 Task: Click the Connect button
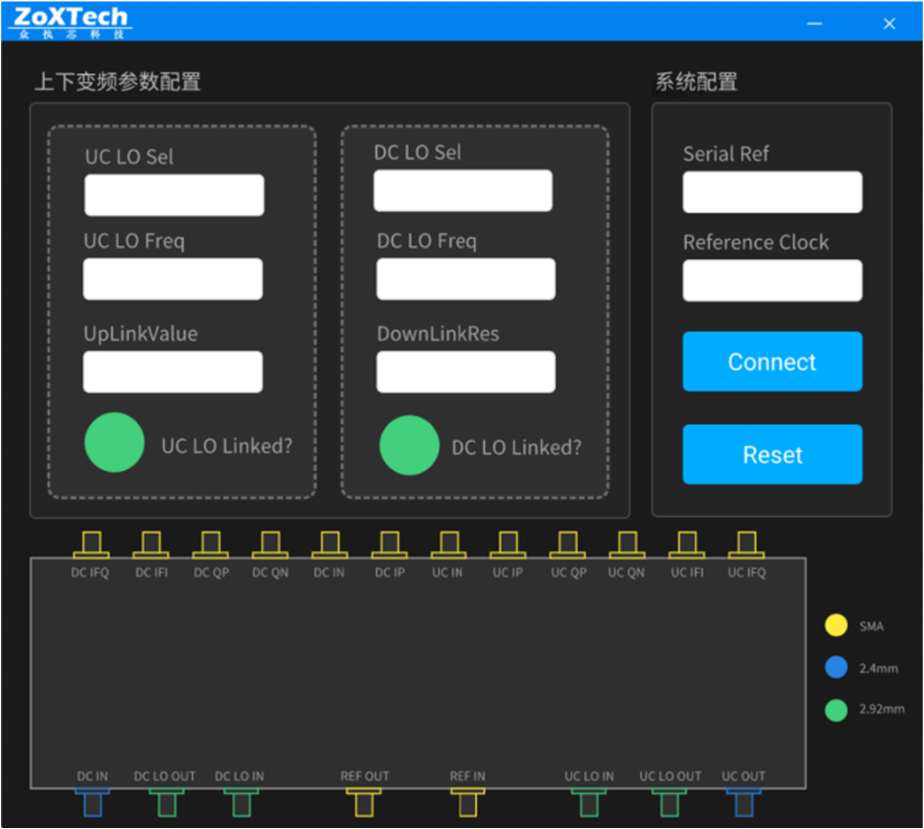[x=773, y=361]
